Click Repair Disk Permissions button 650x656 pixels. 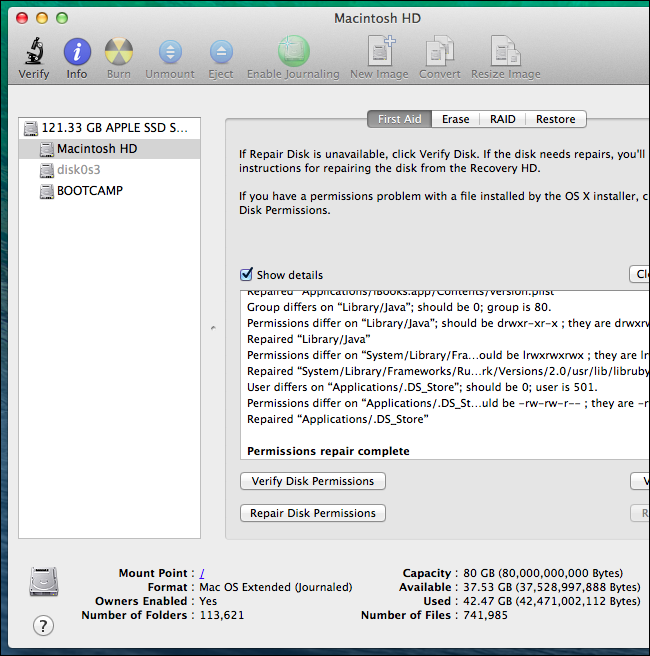pyautogui.click(x=313, y=513)
